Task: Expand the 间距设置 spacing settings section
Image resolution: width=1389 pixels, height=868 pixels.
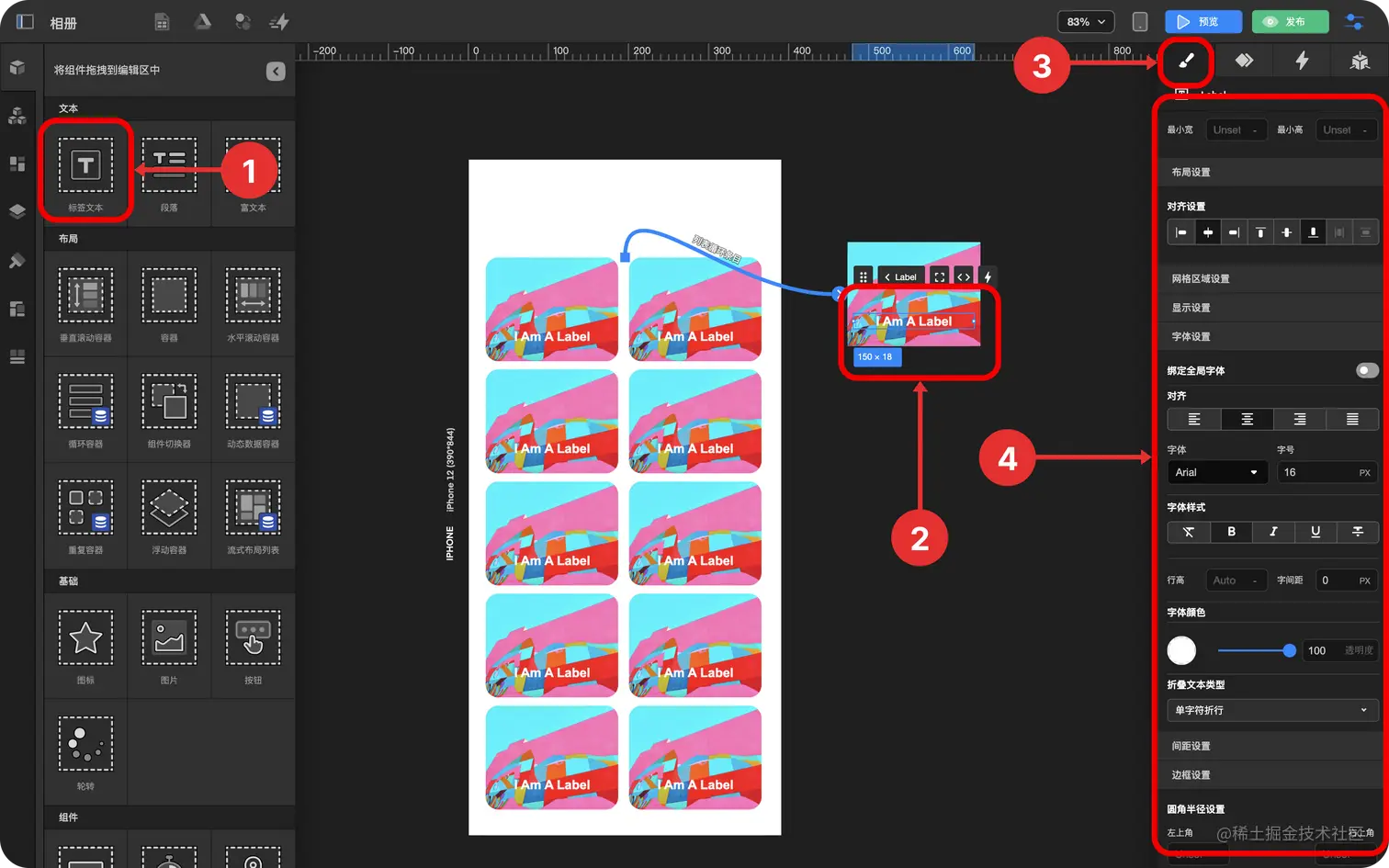Action: (x=1271, y=746)
